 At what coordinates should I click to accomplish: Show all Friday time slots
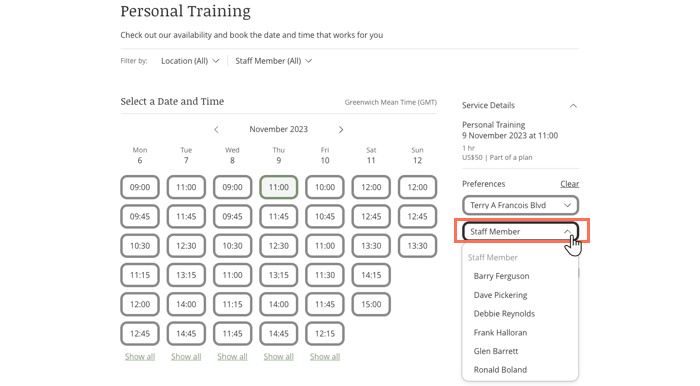(x=325, y=357)
